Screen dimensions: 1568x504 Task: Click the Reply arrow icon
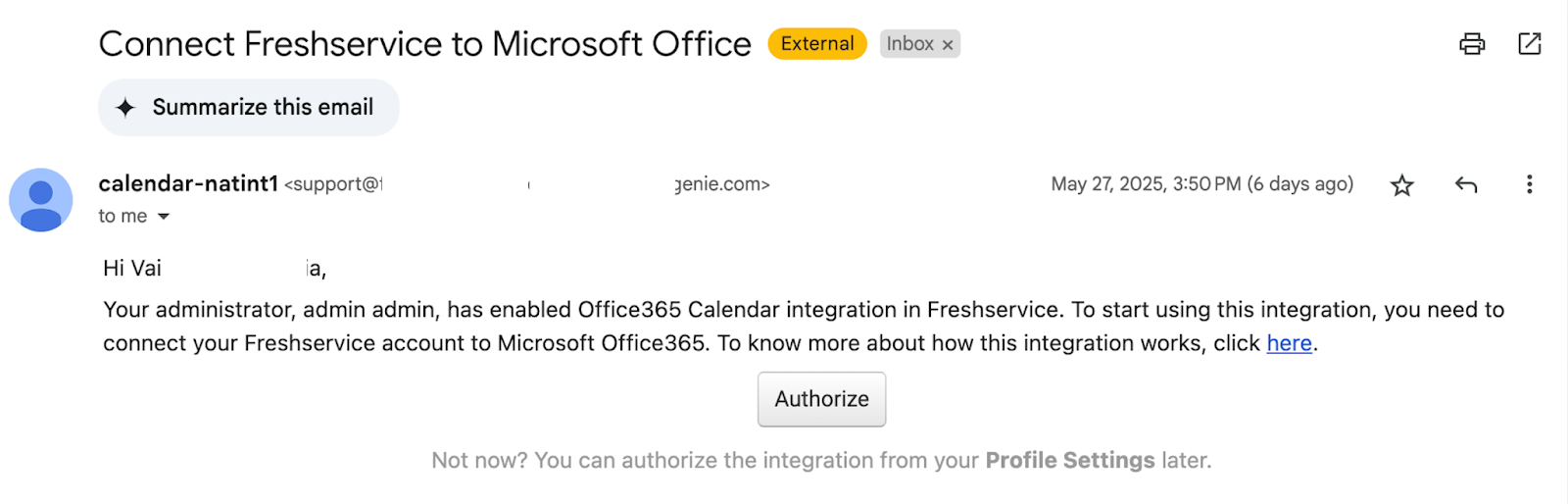1466,184
